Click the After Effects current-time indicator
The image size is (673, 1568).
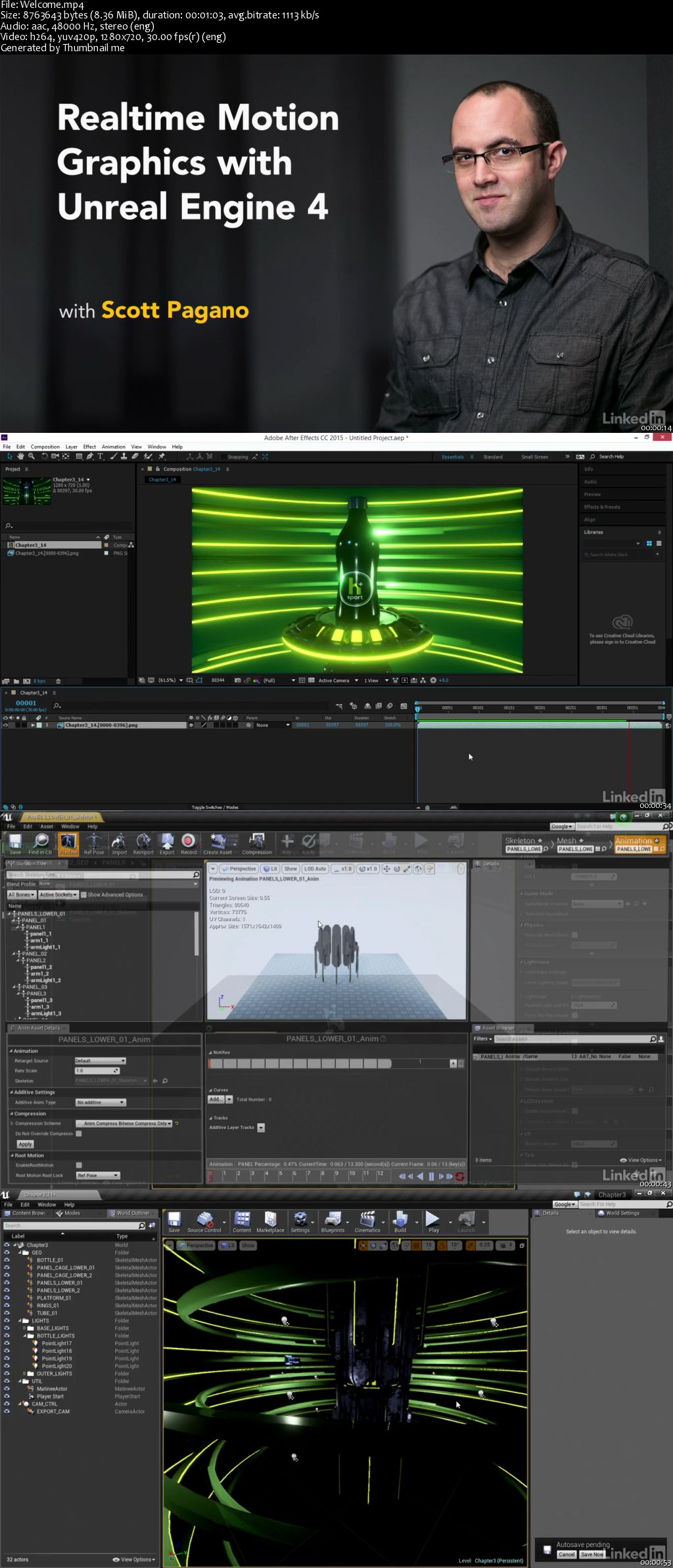coord(417,708)
